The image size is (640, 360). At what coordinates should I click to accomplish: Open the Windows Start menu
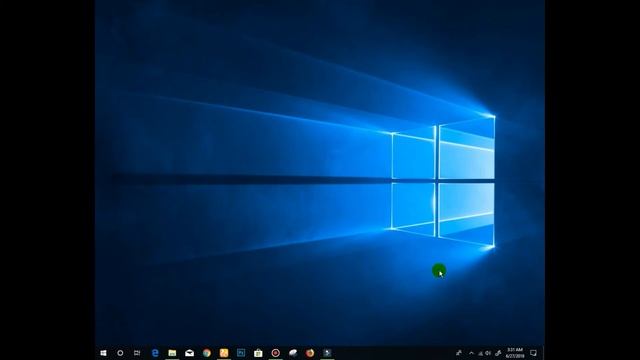click(103, 353)
